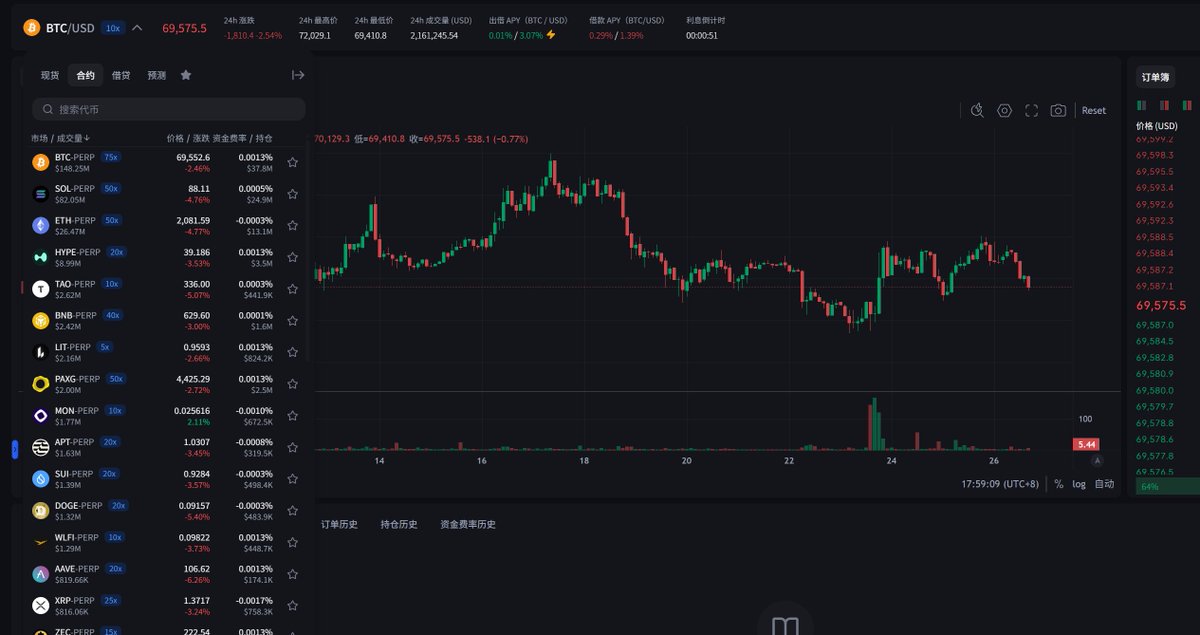Toggle 自动 auto scale on chart

[x=1104, y=484]
